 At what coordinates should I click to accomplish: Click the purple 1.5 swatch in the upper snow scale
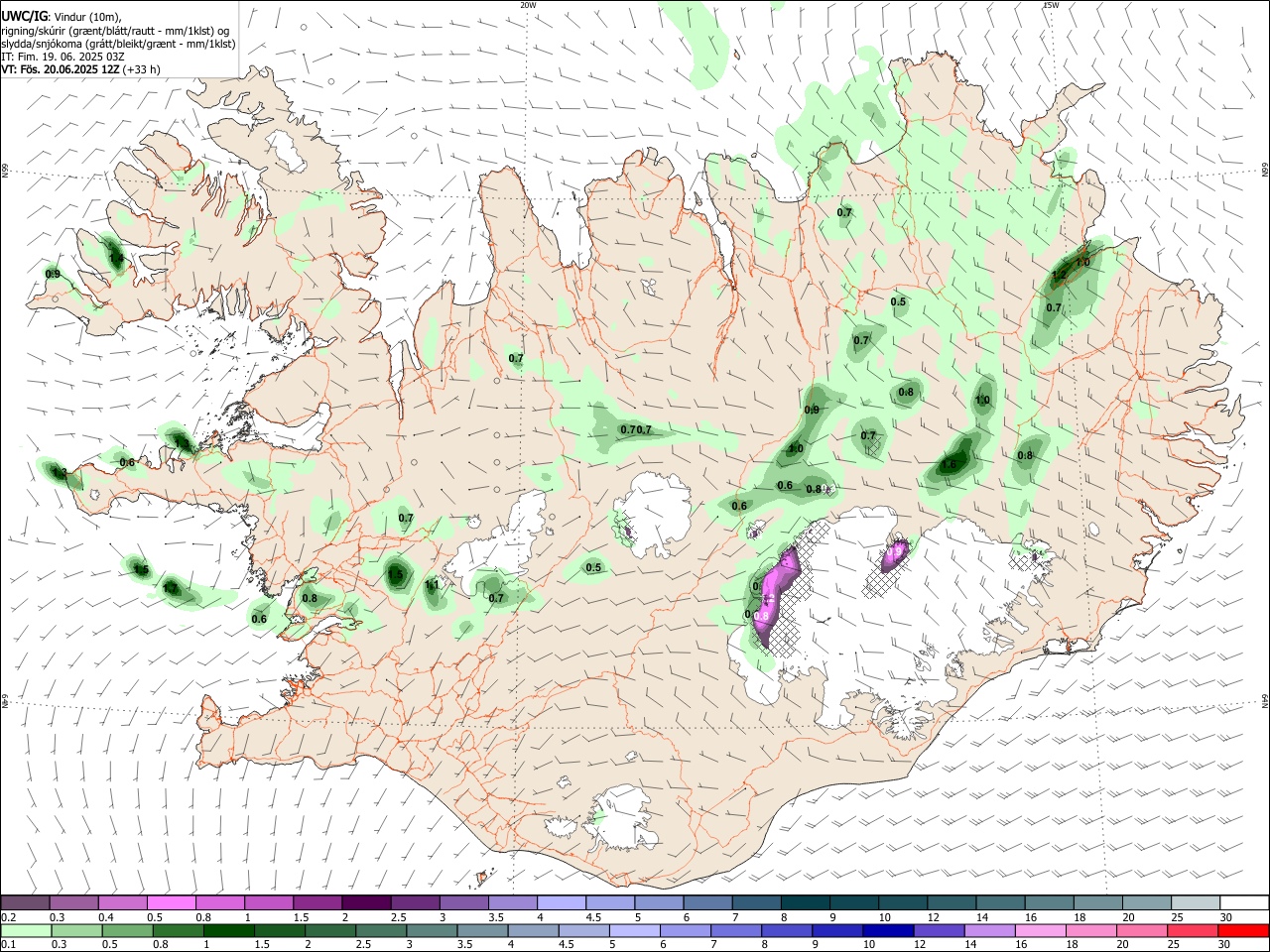click(x=317, y=903)
